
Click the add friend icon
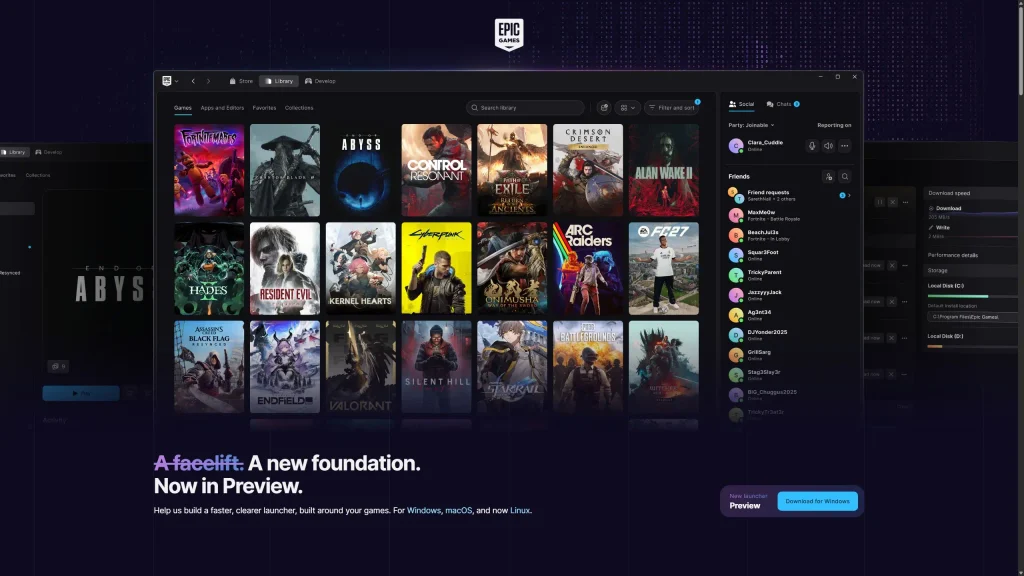click(x=828, y=176)
